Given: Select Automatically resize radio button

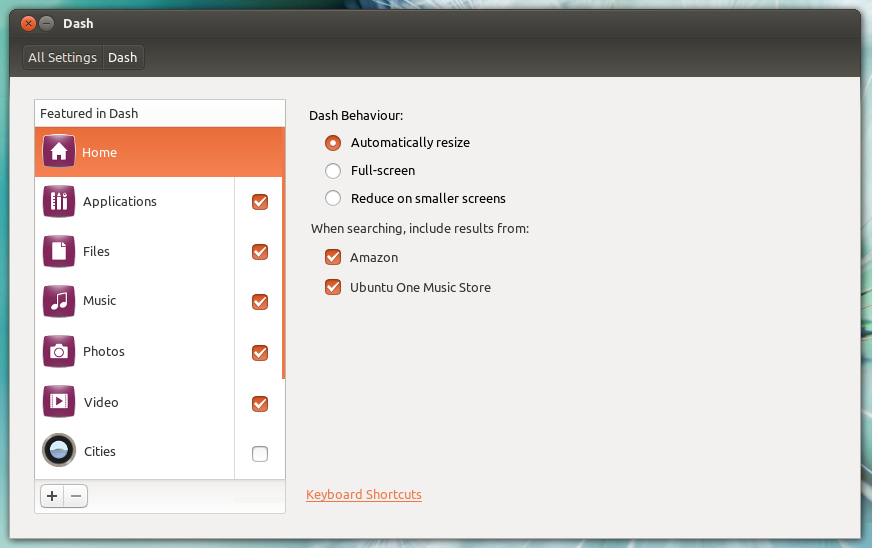Looking at the screenshot, I should (333, 142).
